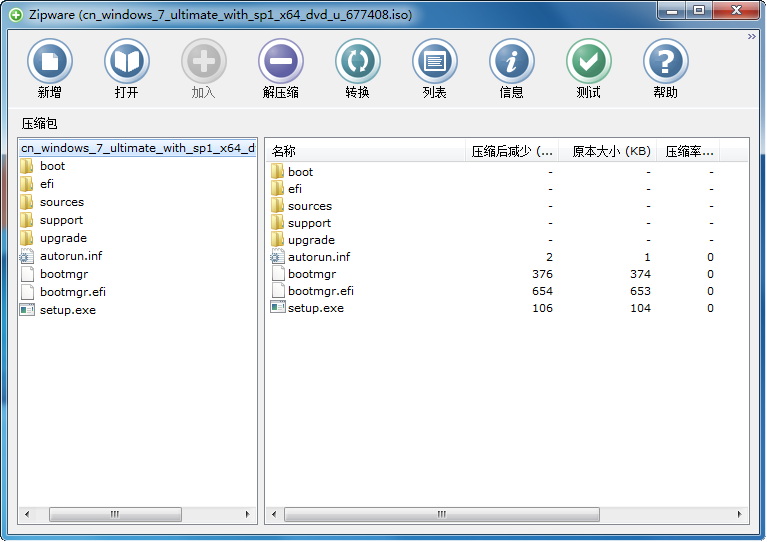Click efi folder icon in file list
Viewport: 767px width, 542px height.
277,188
